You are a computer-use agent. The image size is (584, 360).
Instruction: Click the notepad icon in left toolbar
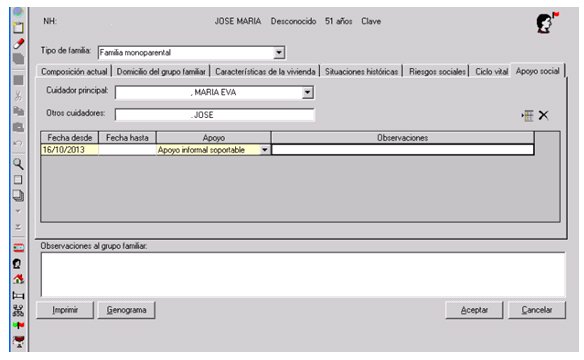coord(18,28)
